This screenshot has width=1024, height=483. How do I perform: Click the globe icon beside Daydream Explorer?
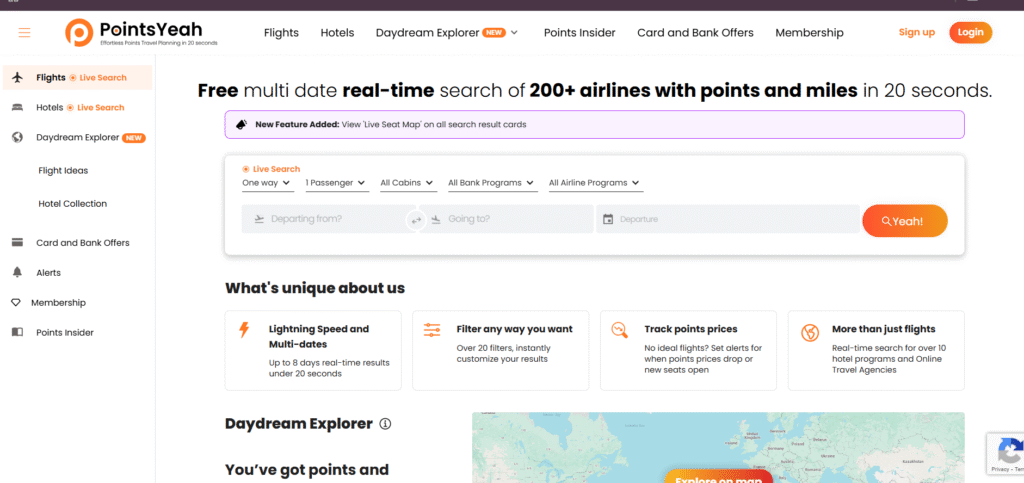[18, 138]
